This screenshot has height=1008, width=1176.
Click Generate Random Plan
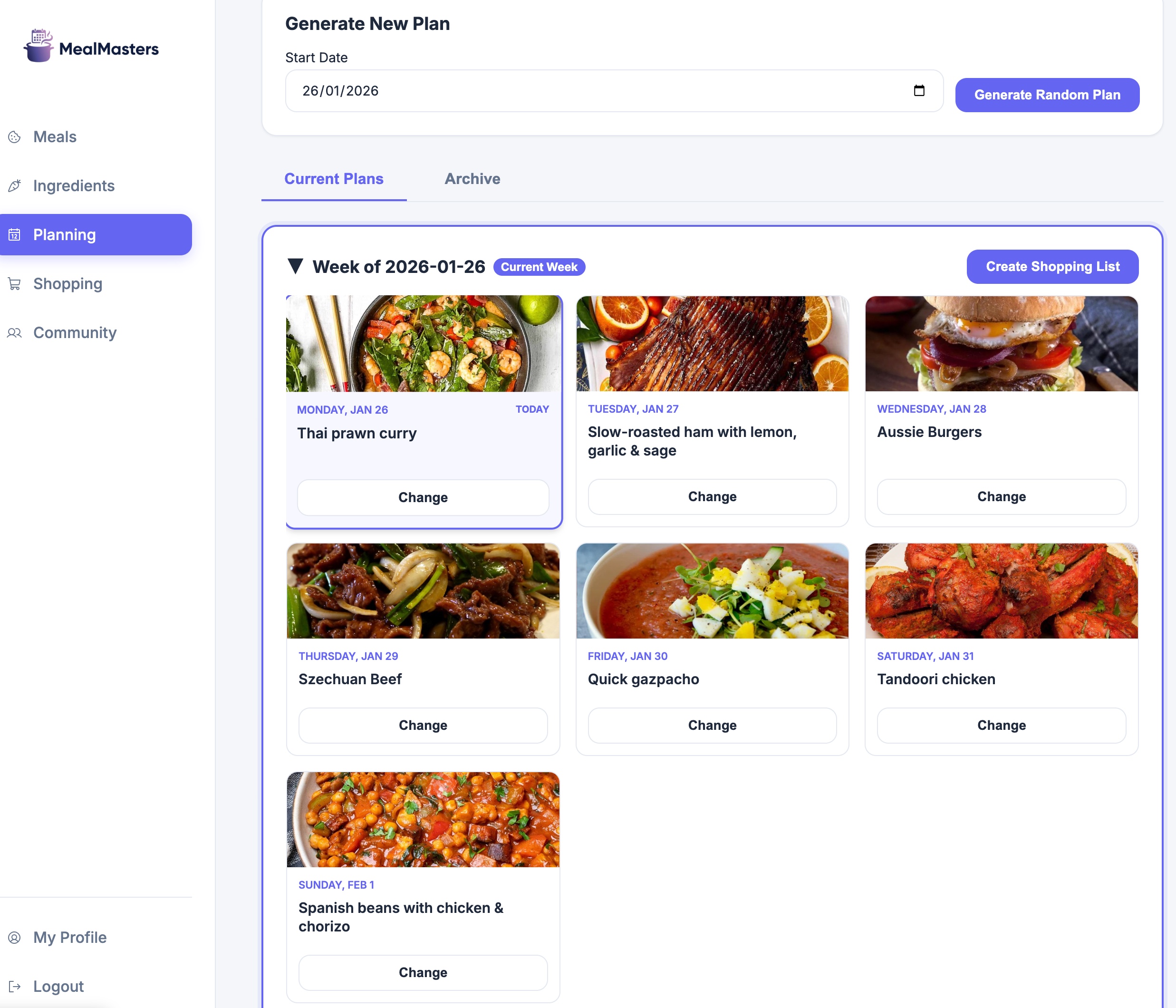(x=1046, y=95)
